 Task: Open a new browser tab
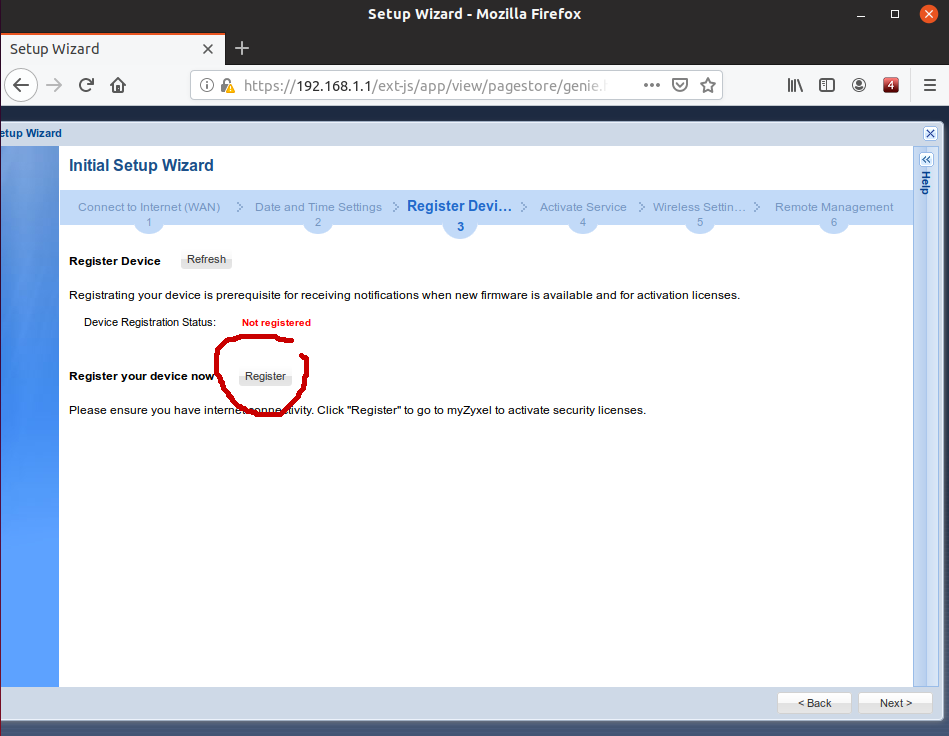(241, 48)
